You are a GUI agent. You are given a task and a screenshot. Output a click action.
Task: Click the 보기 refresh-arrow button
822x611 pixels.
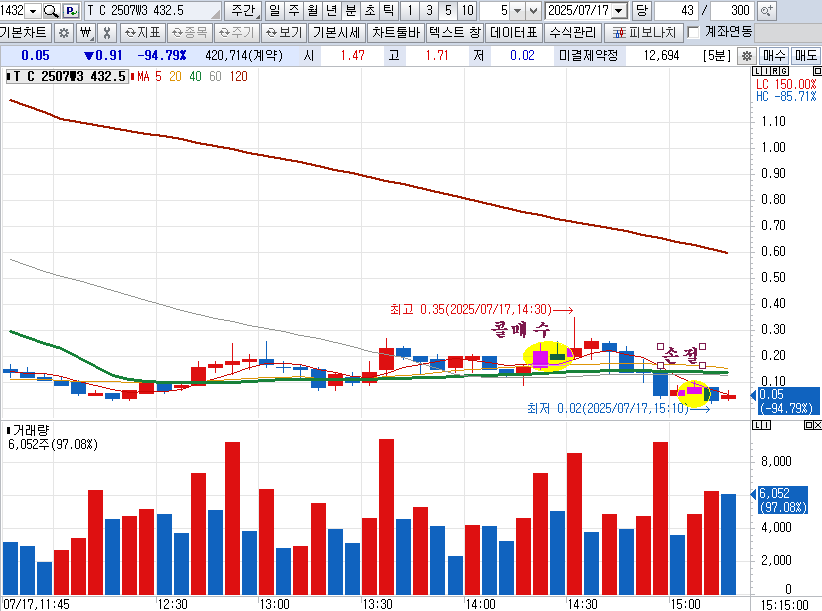[x=284, y=33]
